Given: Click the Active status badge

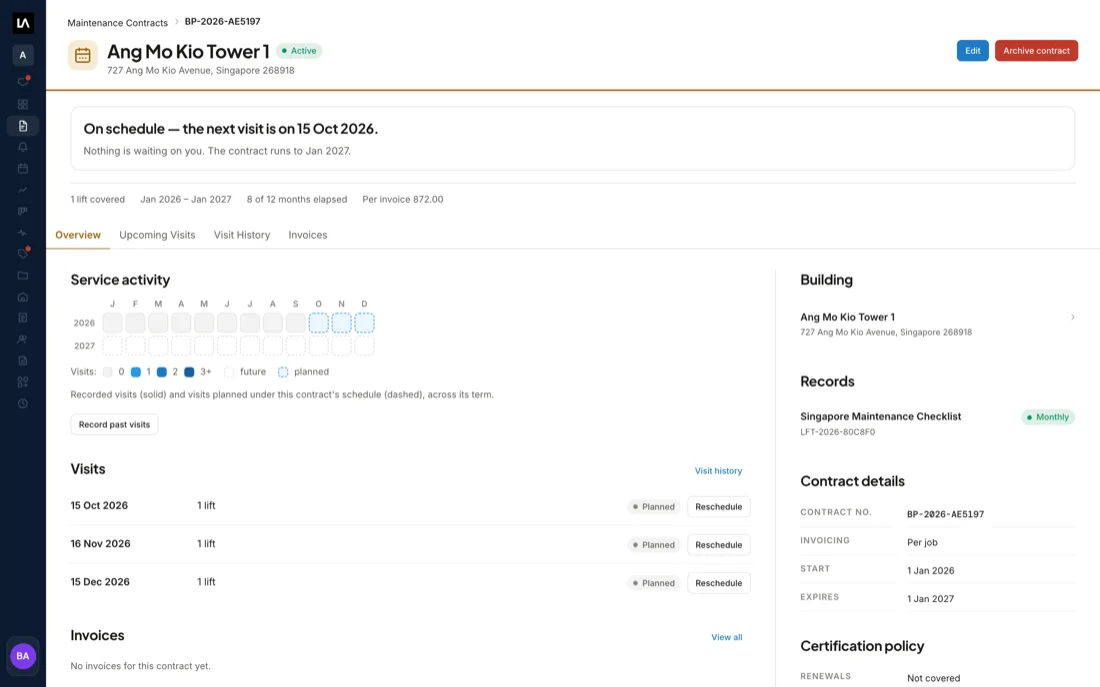Looking at the screenshot, I should click(300, 51).
